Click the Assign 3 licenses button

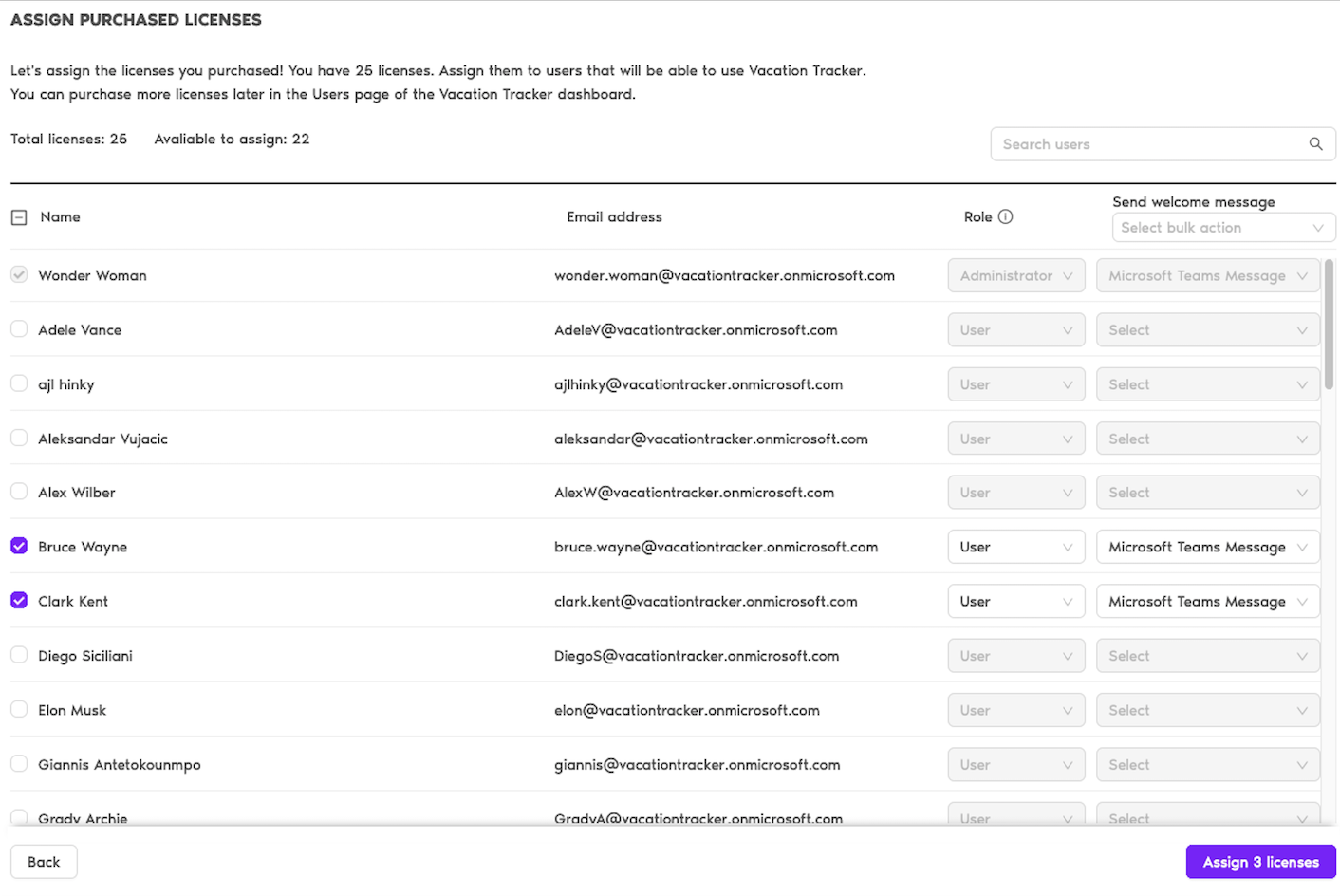click(1260, 862)
